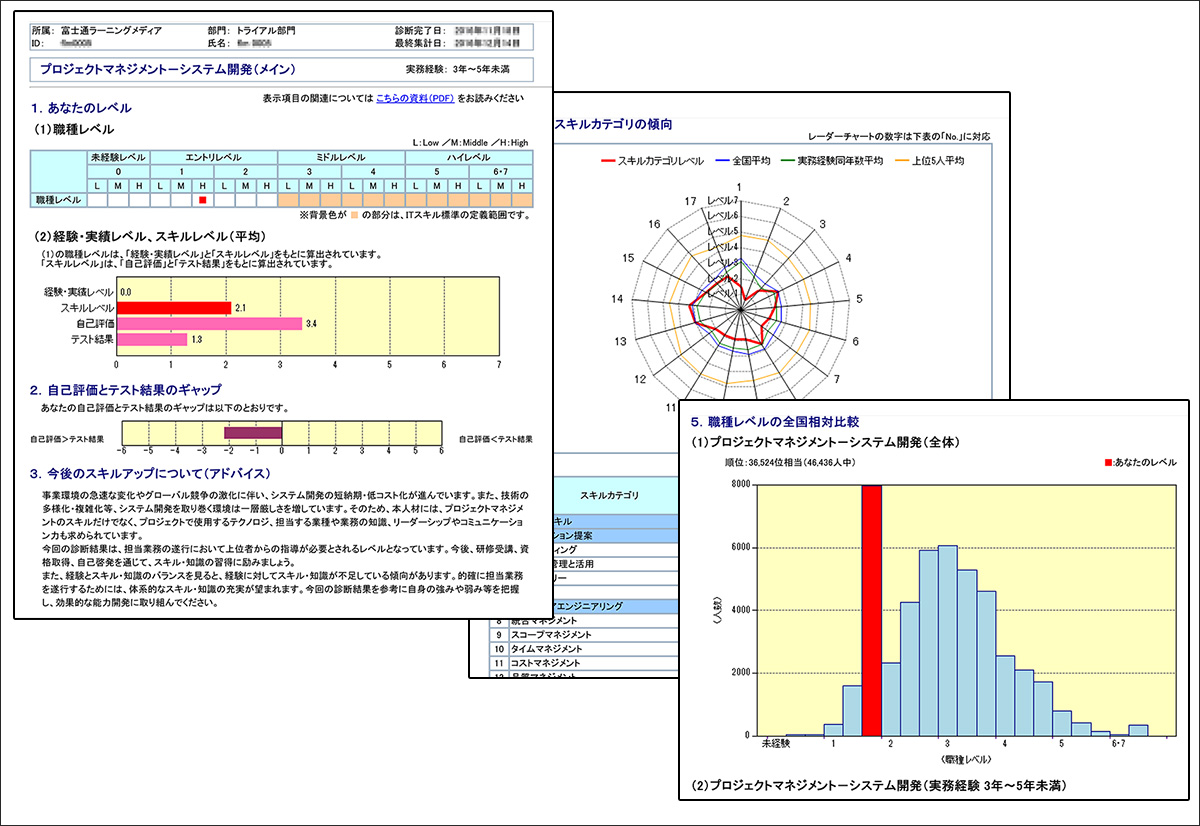1200x826 pixels.
Task: Open the こちらの資料(PDF) link
Action: (x=415, y=98)
